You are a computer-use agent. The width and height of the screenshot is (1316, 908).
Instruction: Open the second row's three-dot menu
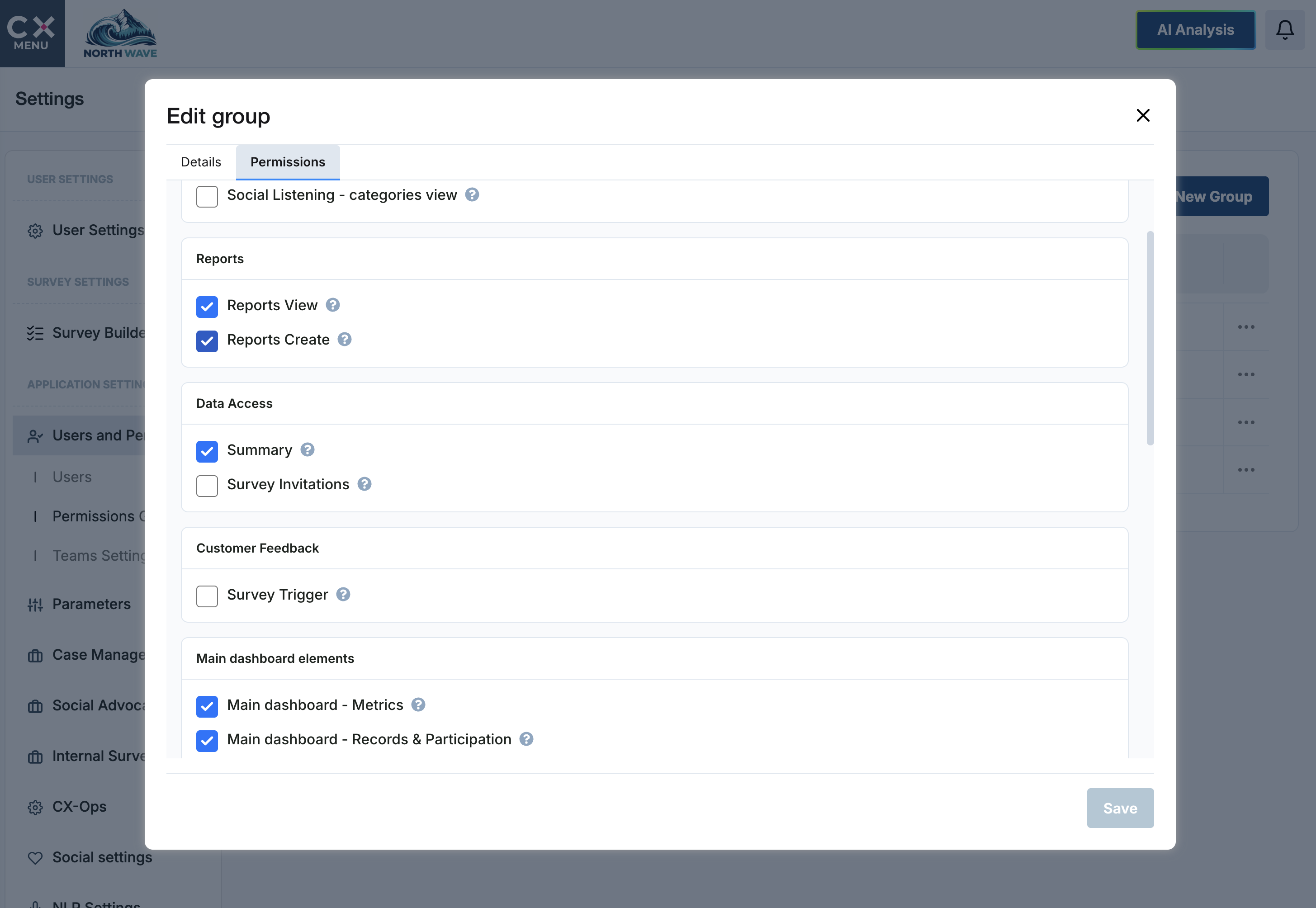(x=1246, y=374)
